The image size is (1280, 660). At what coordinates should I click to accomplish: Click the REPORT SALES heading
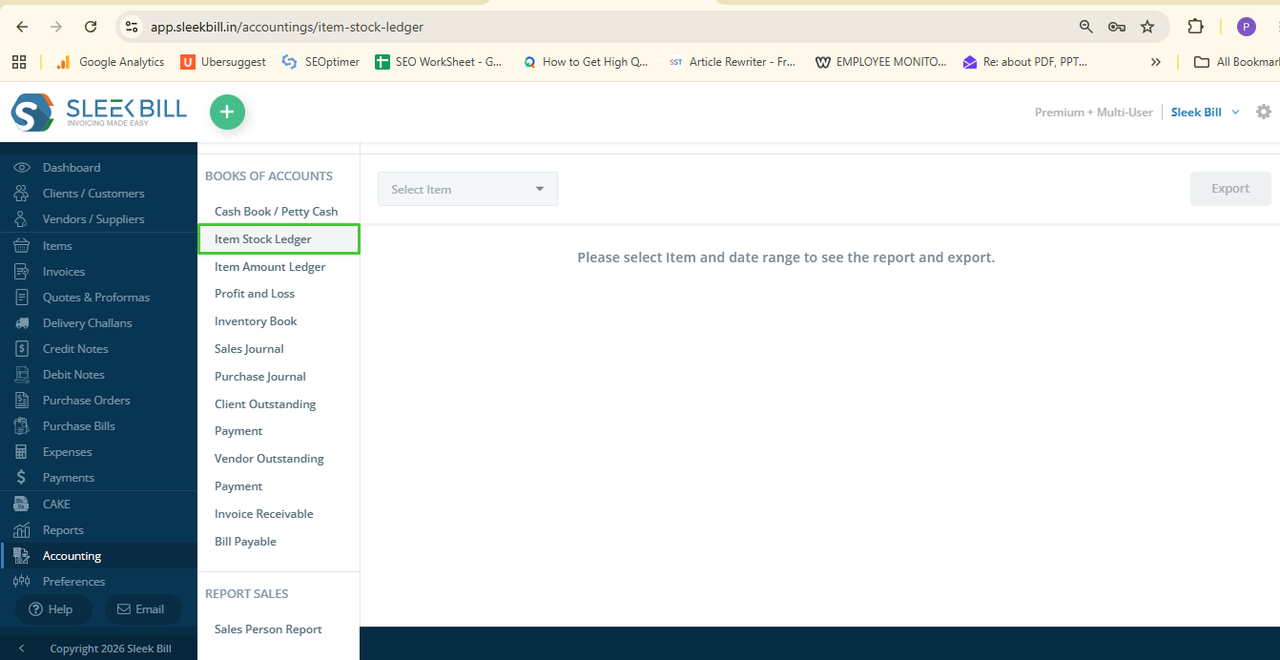tap(247, 594)
